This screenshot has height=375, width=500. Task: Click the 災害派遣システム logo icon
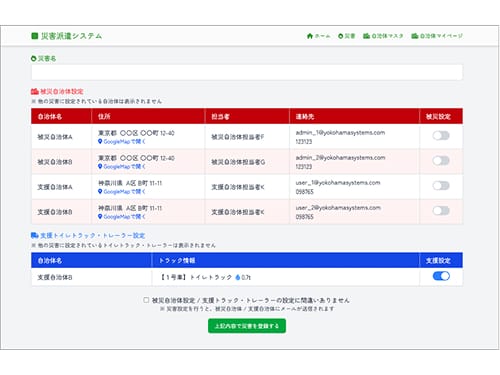[34, 36]
